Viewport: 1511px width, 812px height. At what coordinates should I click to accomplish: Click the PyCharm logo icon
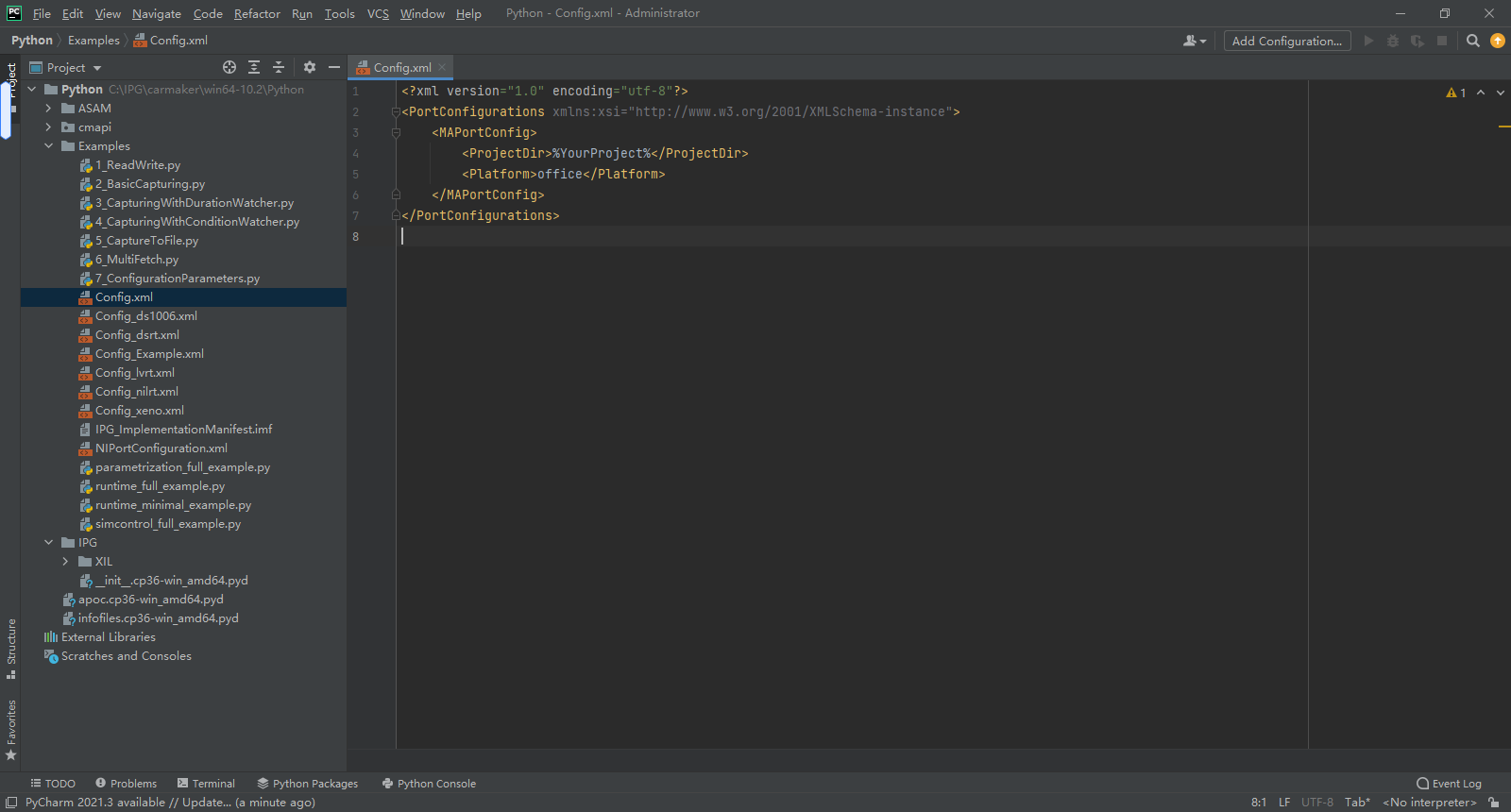click(14, 13)
